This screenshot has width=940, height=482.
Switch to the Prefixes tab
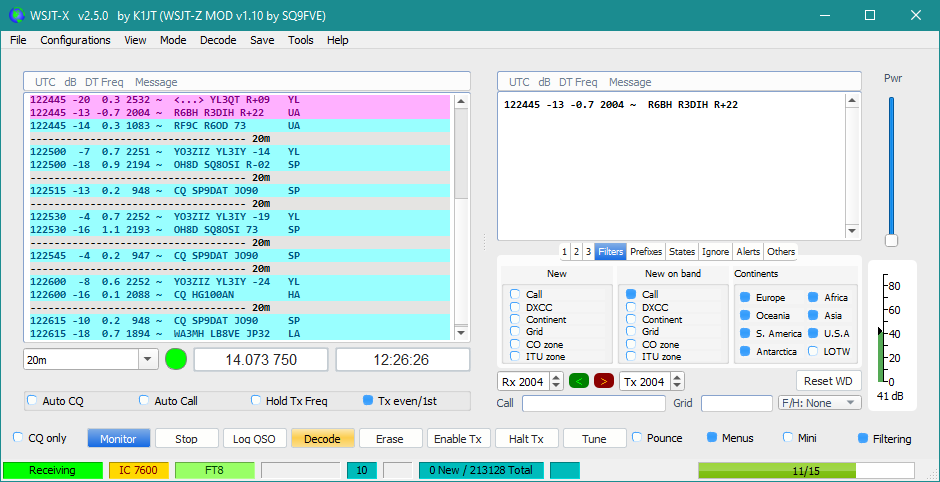(x=646, y=252)
